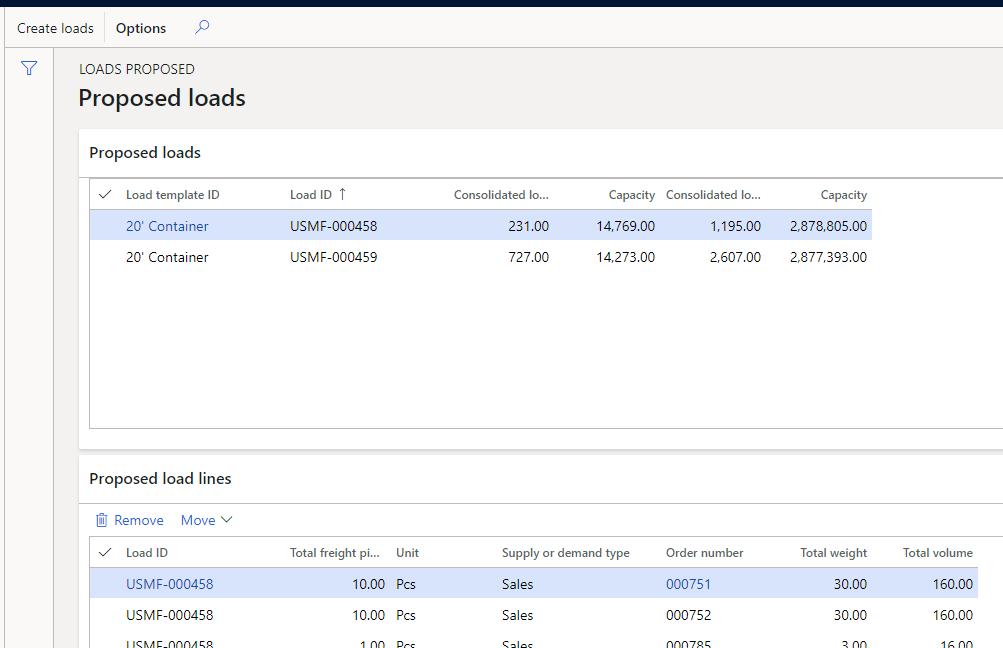Click second Consolidated lo... column header
The image size is (1003, 648).
click(x=713, y=194)
